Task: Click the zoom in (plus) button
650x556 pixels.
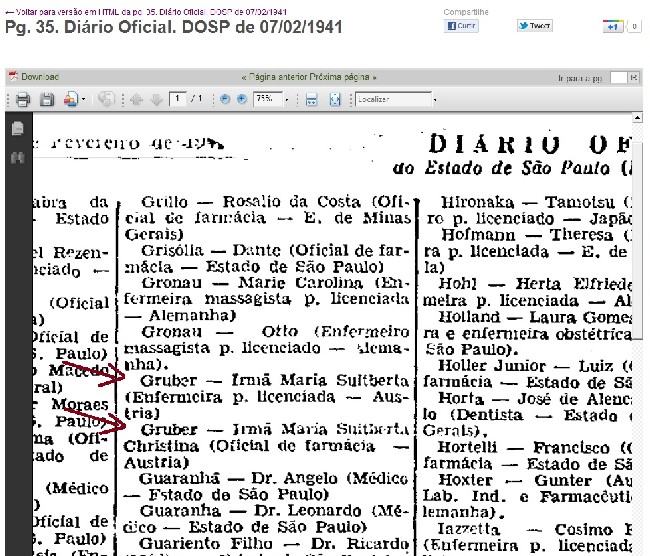Action: pos(241,99)
